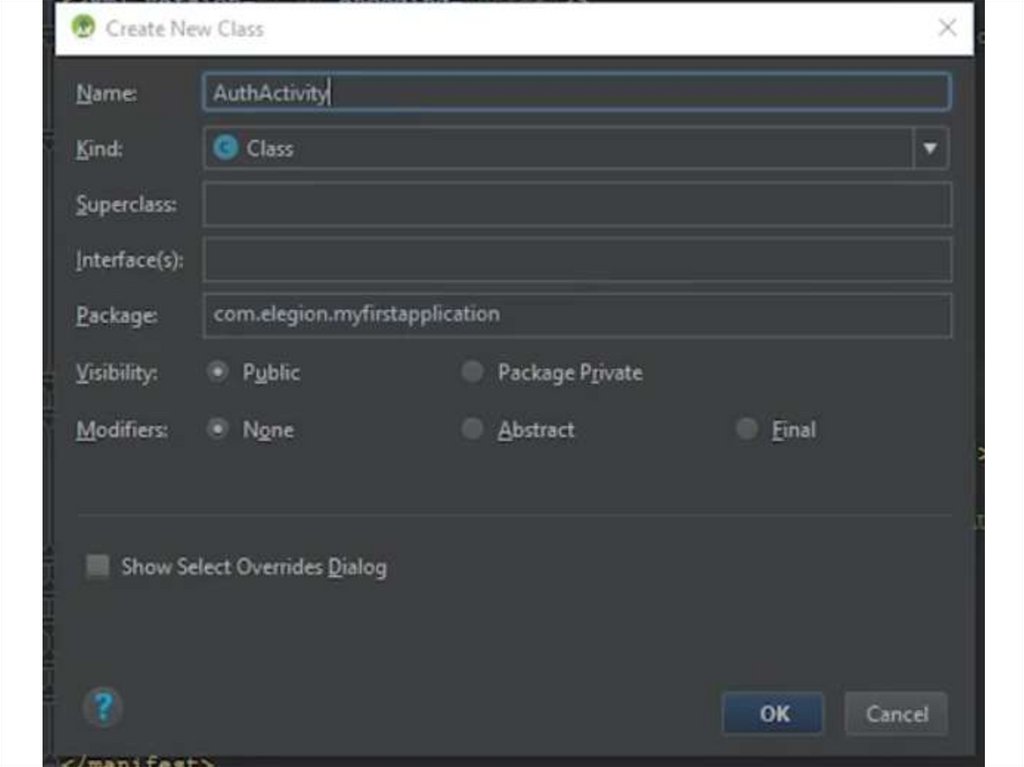This screenshot has width=1024, height=767.
Task: Click into the Superclass input field
Action: tap(577, 204)
